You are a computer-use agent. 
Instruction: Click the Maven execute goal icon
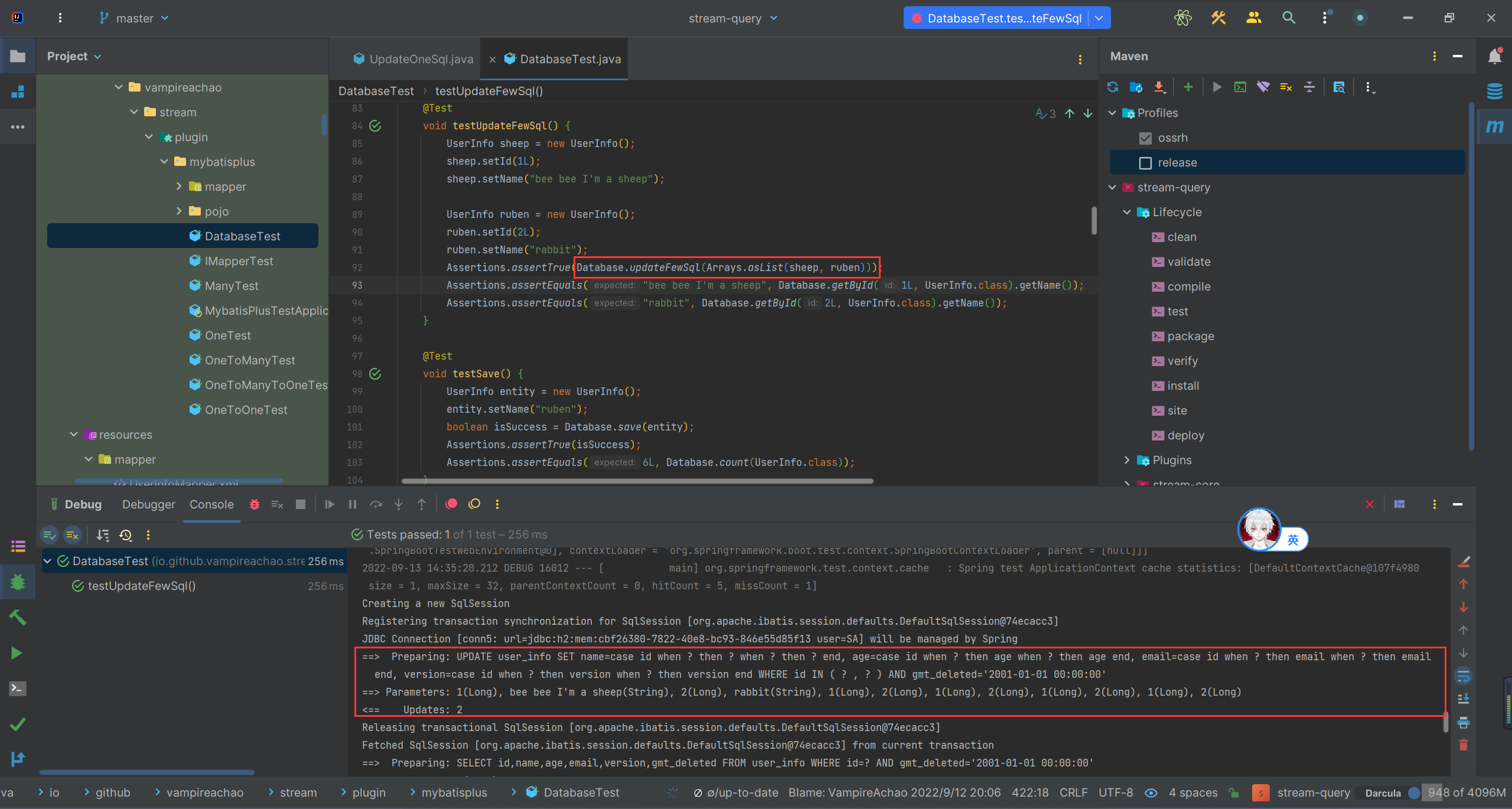coord(1240,87)
